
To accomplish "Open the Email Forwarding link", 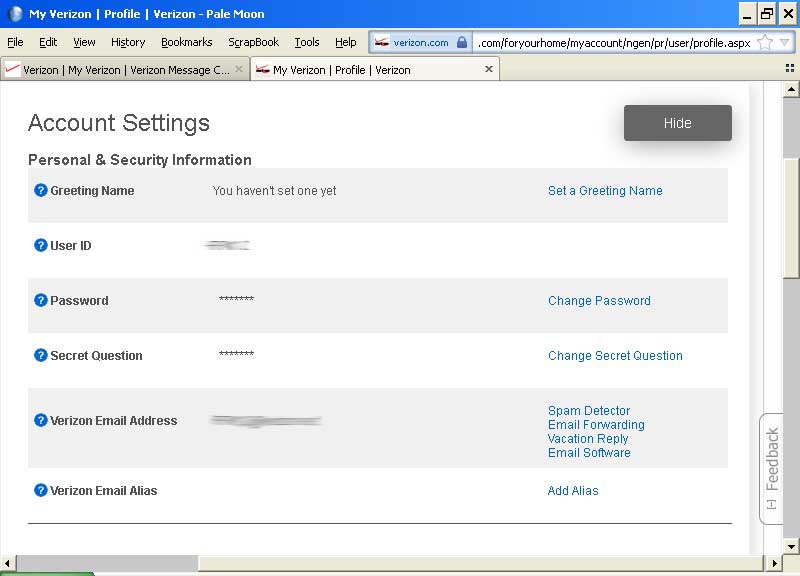I will (x=596, y=424).
